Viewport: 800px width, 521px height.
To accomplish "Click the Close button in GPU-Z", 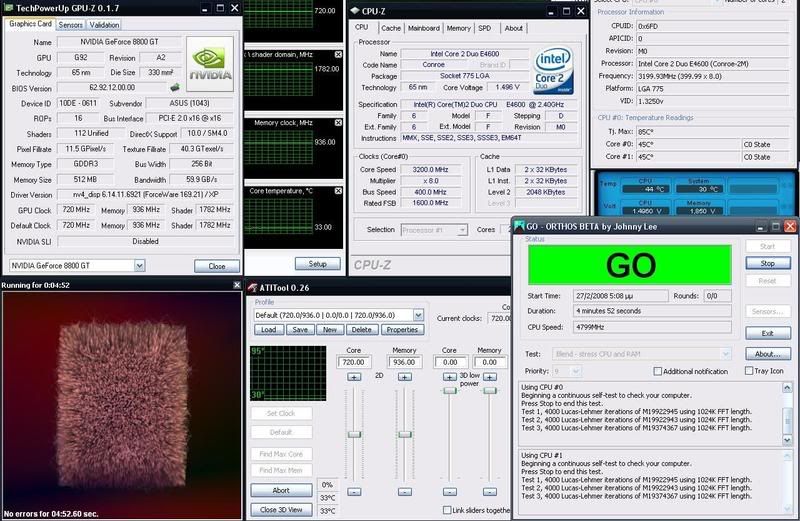I will tap(217, 266).
